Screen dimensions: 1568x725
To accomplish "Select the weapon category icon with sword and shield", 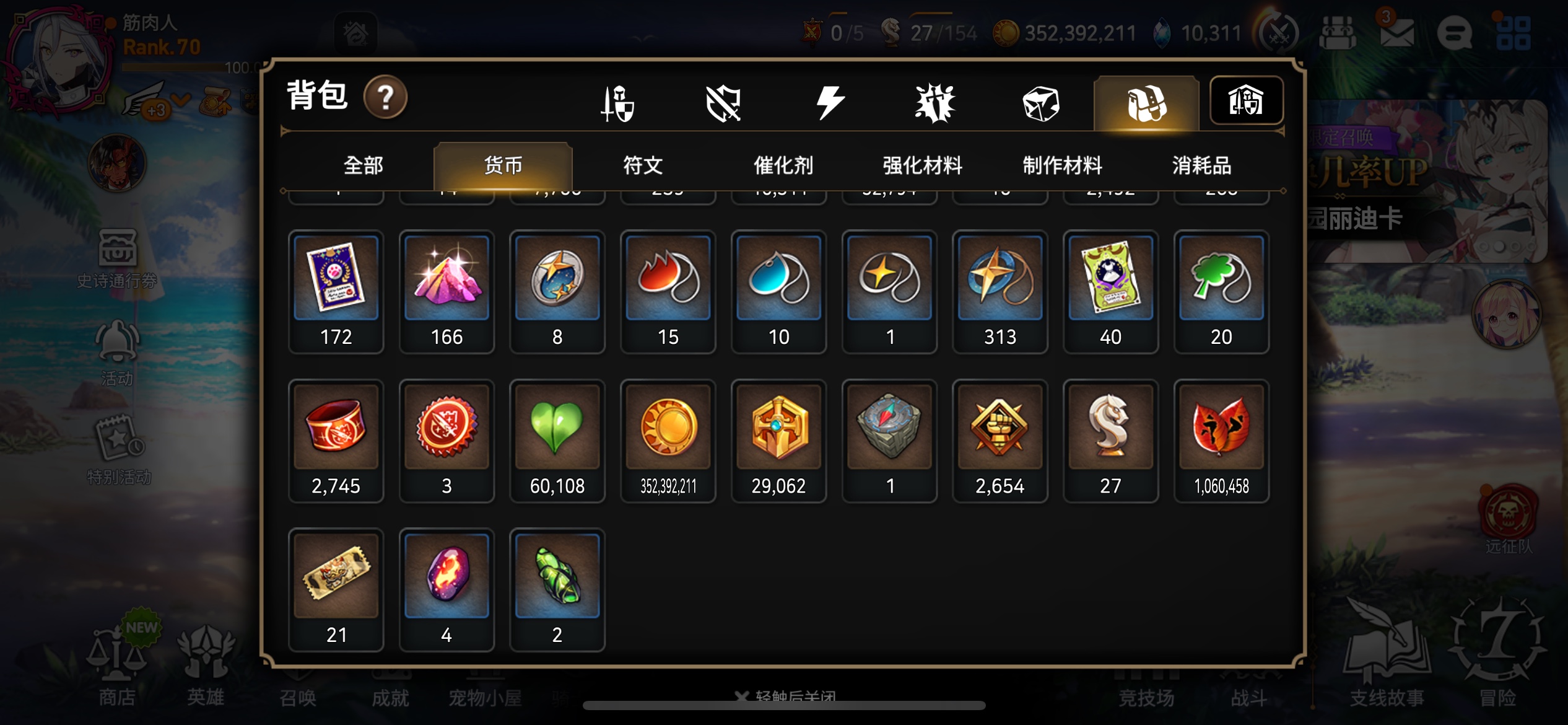I will pyautogui.click(x=617, y=103).
